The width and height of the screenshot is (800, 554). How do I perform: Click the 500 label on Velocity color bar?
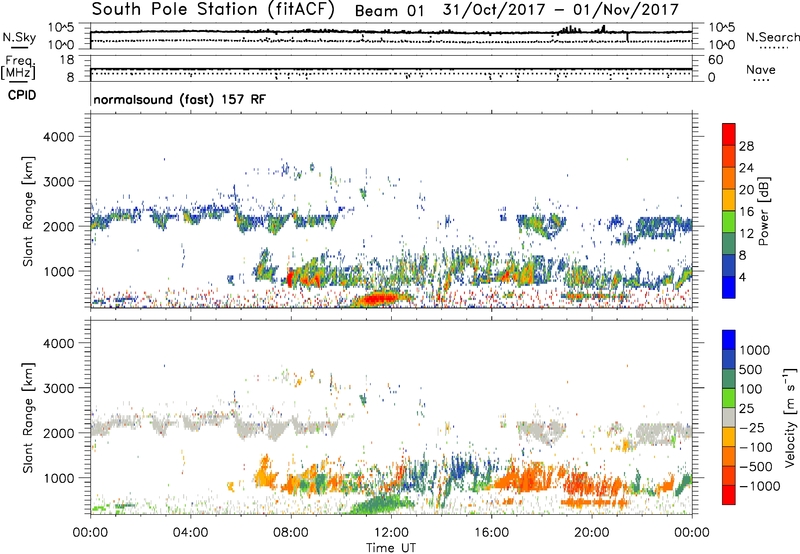click(750, 370)
